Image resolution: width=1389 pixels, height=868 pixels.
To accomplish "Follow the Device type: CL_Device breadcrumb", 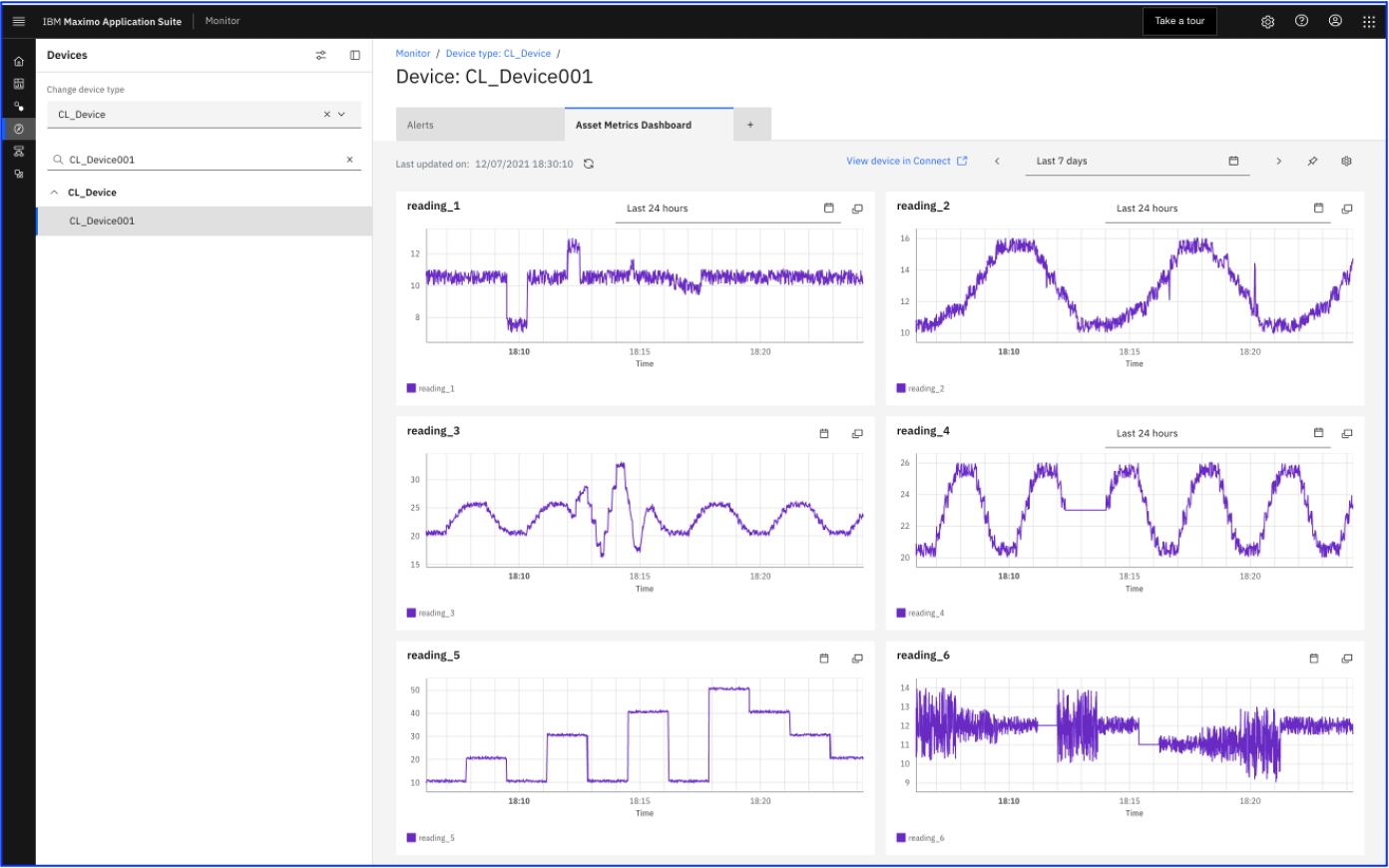I will pos(498,54).
